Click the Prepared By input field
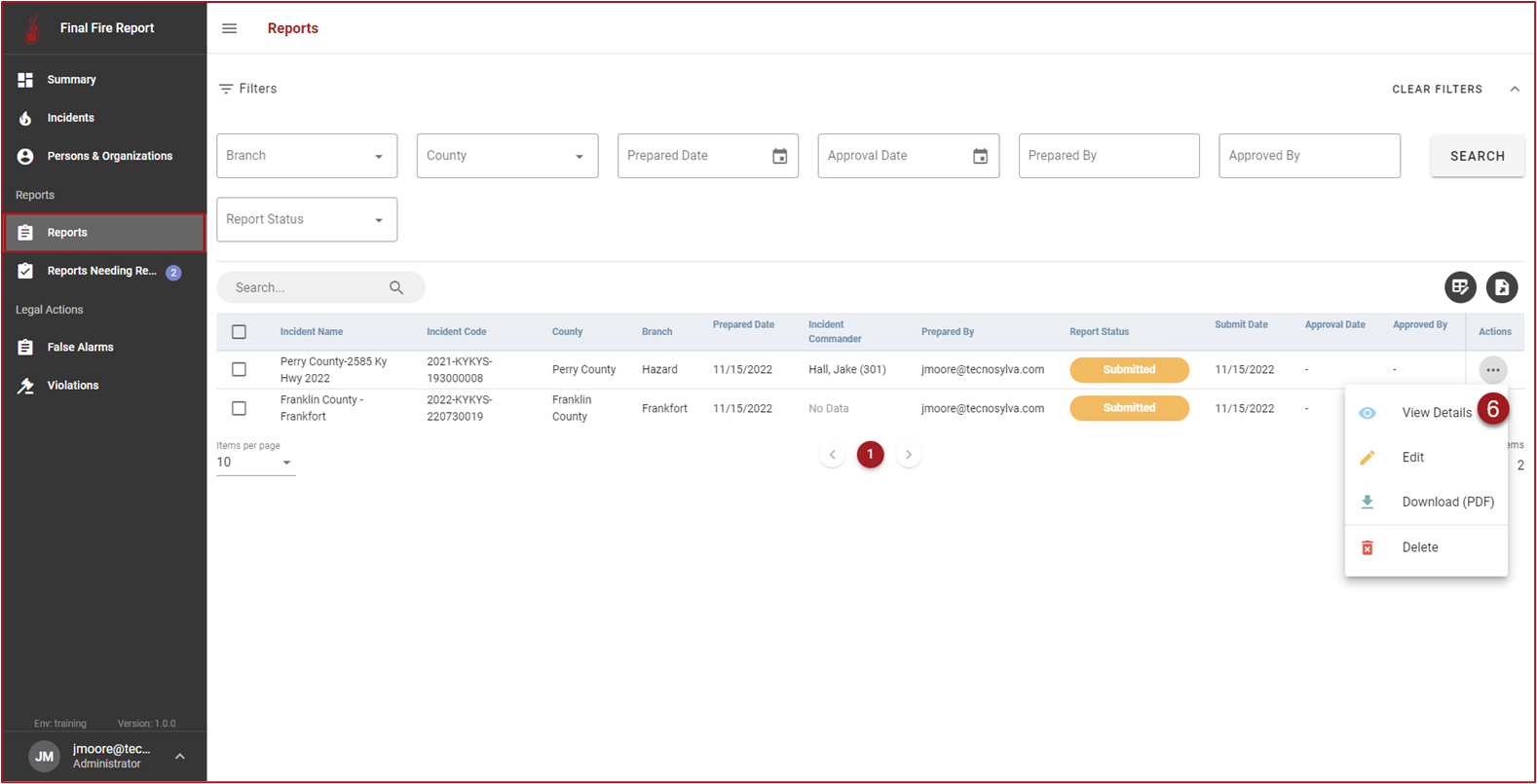Image resolution: width=1537 pixels, height=784 pixels. click(x=1108, y=156)
